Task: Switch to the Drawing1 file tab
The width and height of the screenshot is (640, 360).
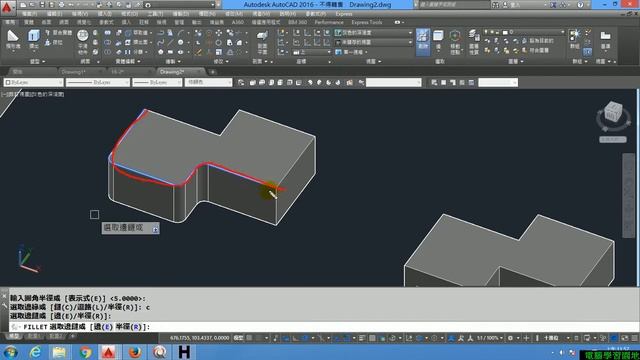Action: point(74,72)
